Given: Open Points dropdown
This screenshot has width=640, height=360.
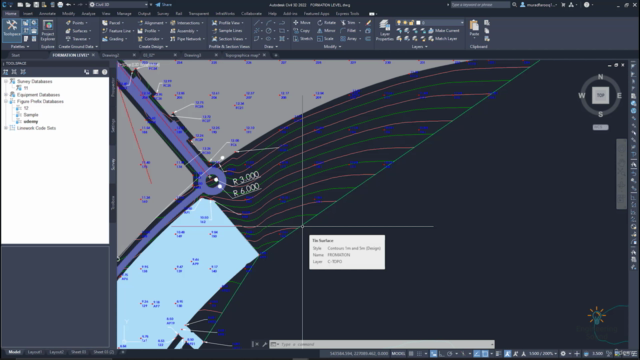Looking at the screenshot, I should (x=76, y=23).
